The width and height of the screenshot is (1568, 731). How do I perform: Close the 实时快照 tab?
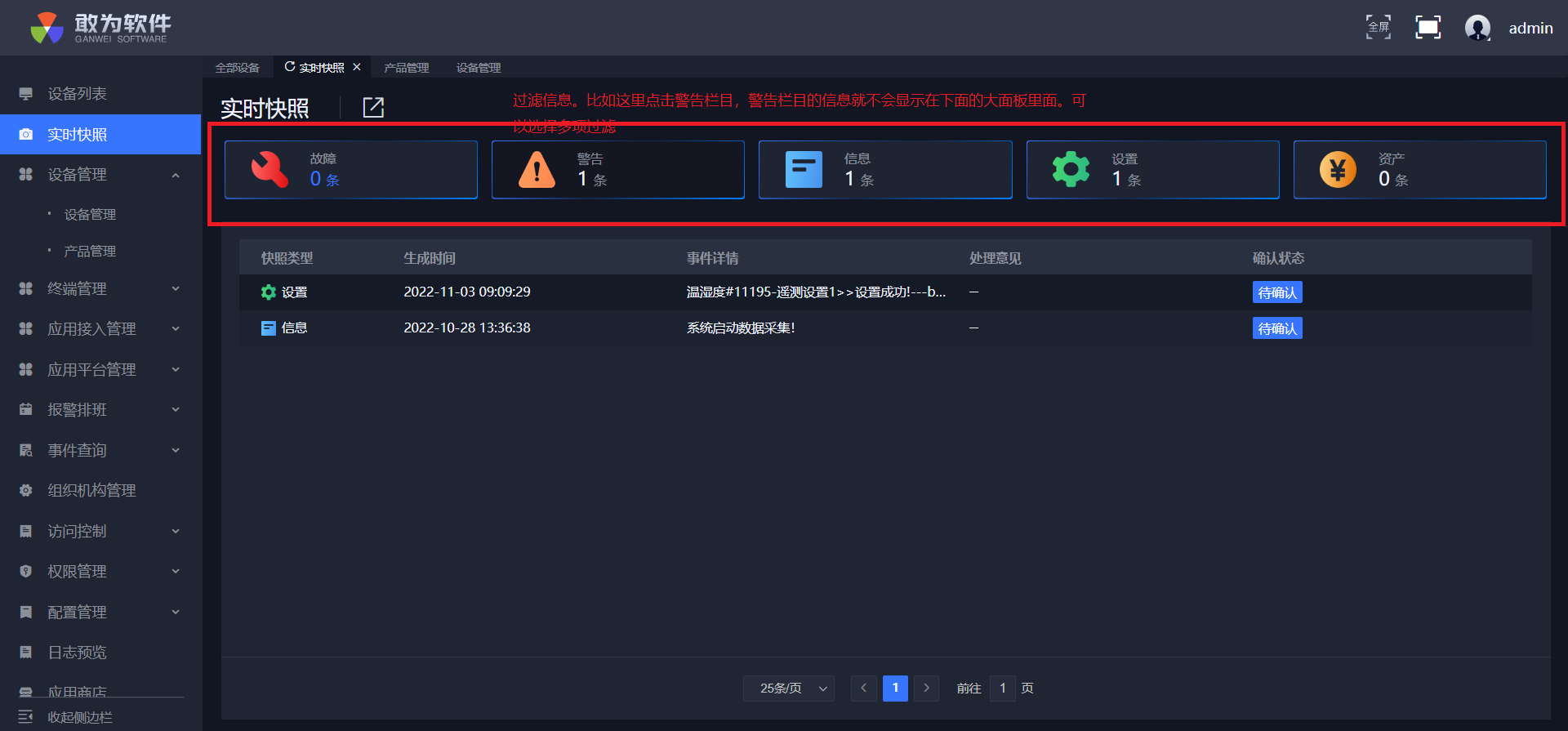tap(357, 67)
